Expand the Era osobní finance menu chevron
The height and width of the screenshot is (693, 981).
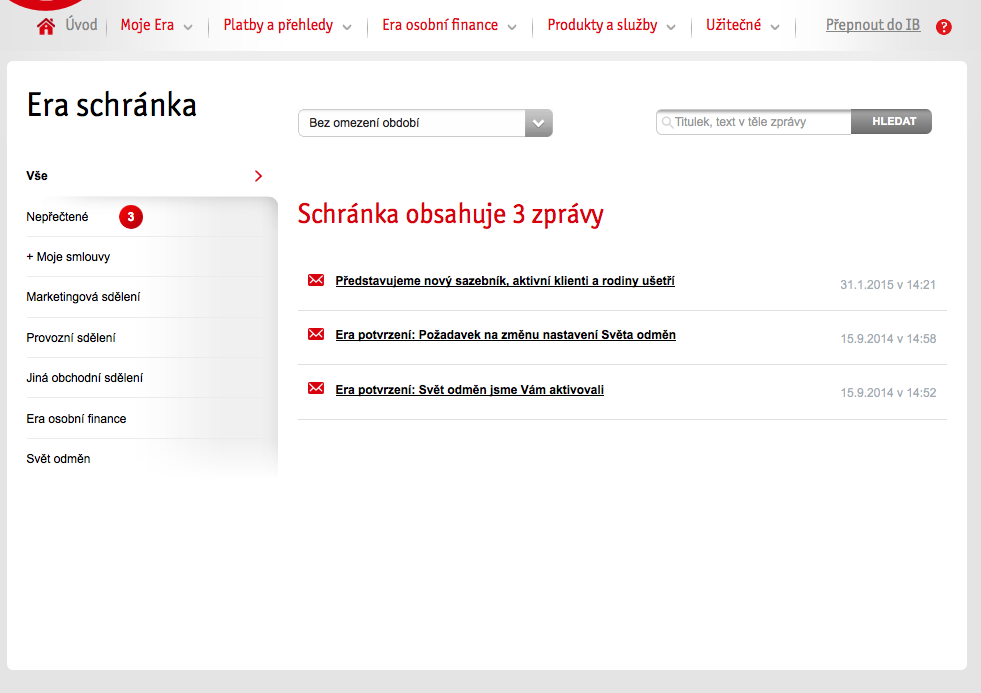[x=512, y=27]
